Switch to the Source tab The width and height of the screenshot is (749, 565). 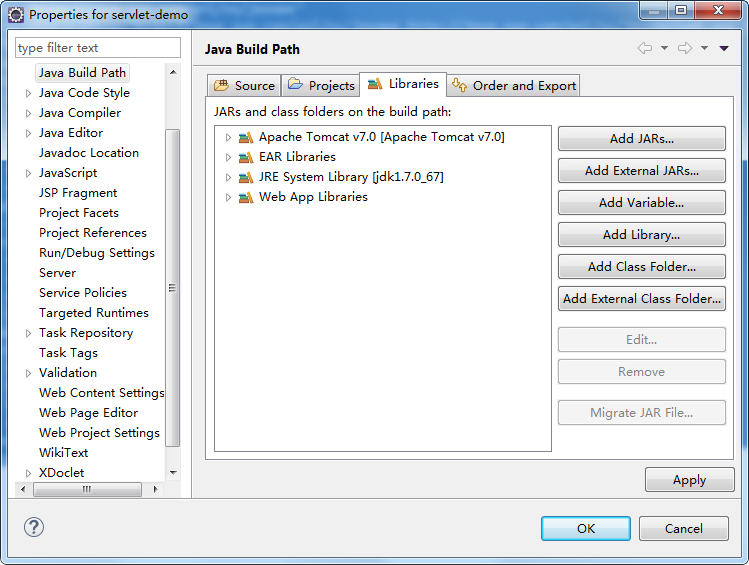[244, 86]
